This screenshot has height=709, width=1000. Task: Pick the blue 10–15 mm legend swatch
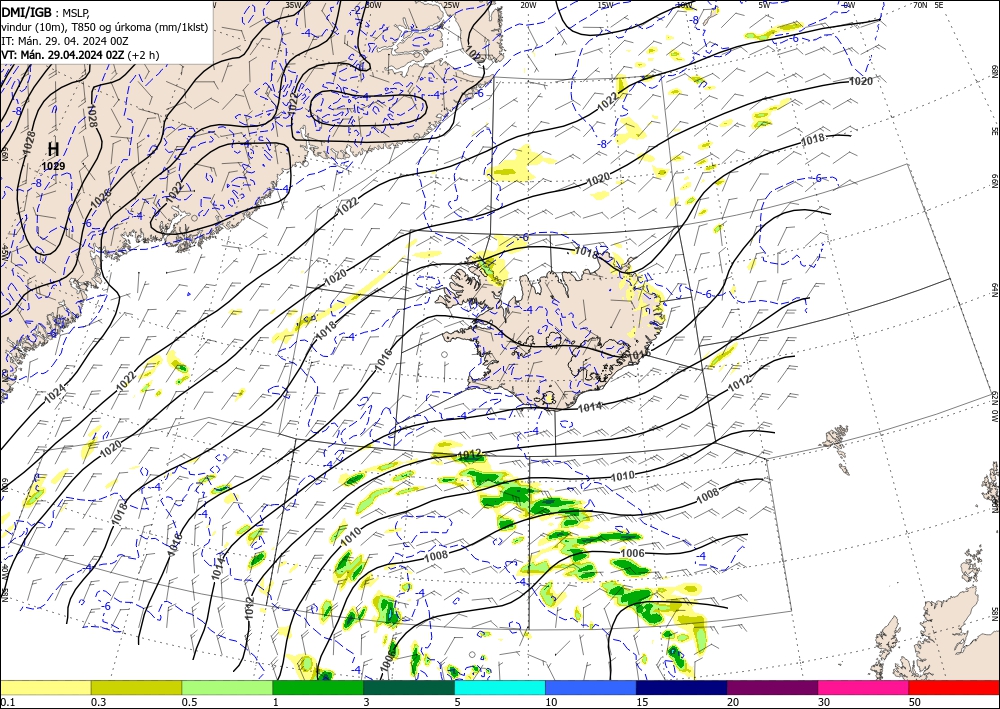click(591, 687)
